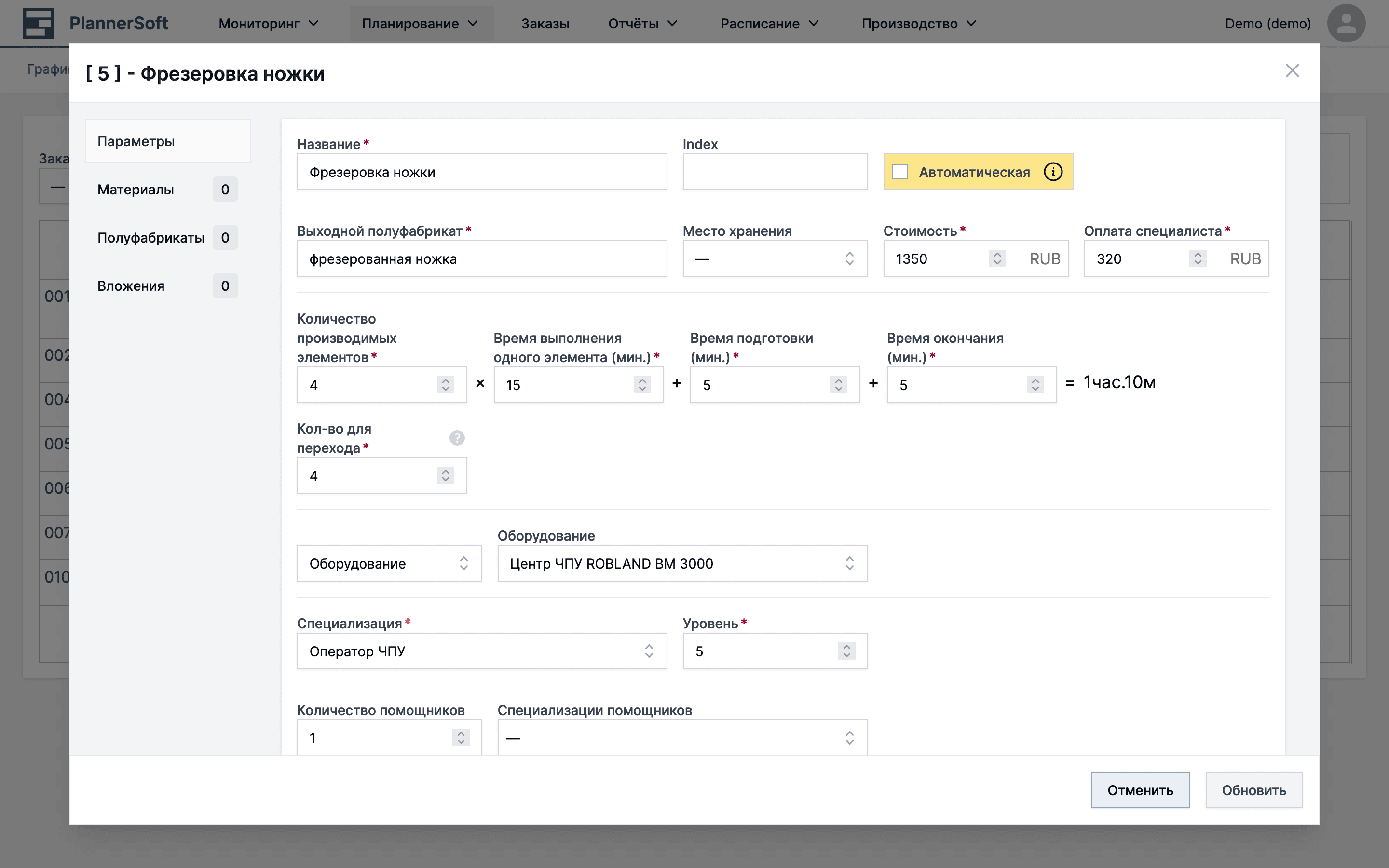Screen dimensions: 1389x868
Task: Click inside the empty Index input field
Action: 775,171
